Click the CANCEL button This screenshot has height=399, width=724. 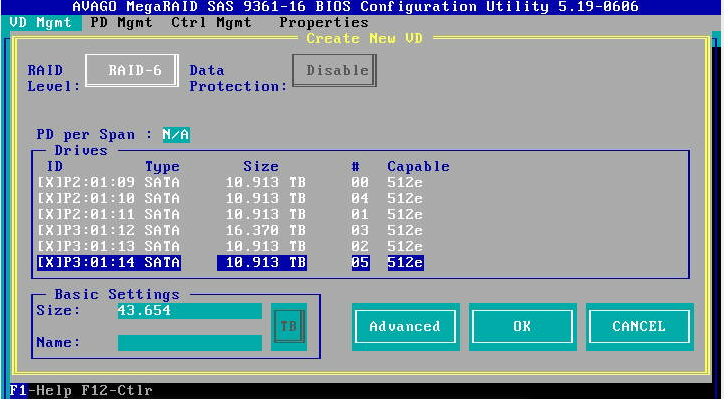[640, 326]
